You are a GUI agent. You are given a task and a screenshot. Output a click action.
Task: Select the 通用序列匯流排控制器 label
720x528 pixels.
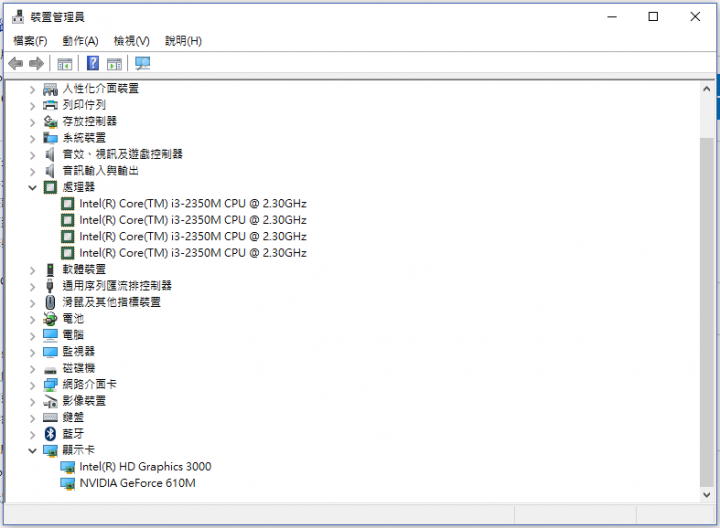point(117,286)
